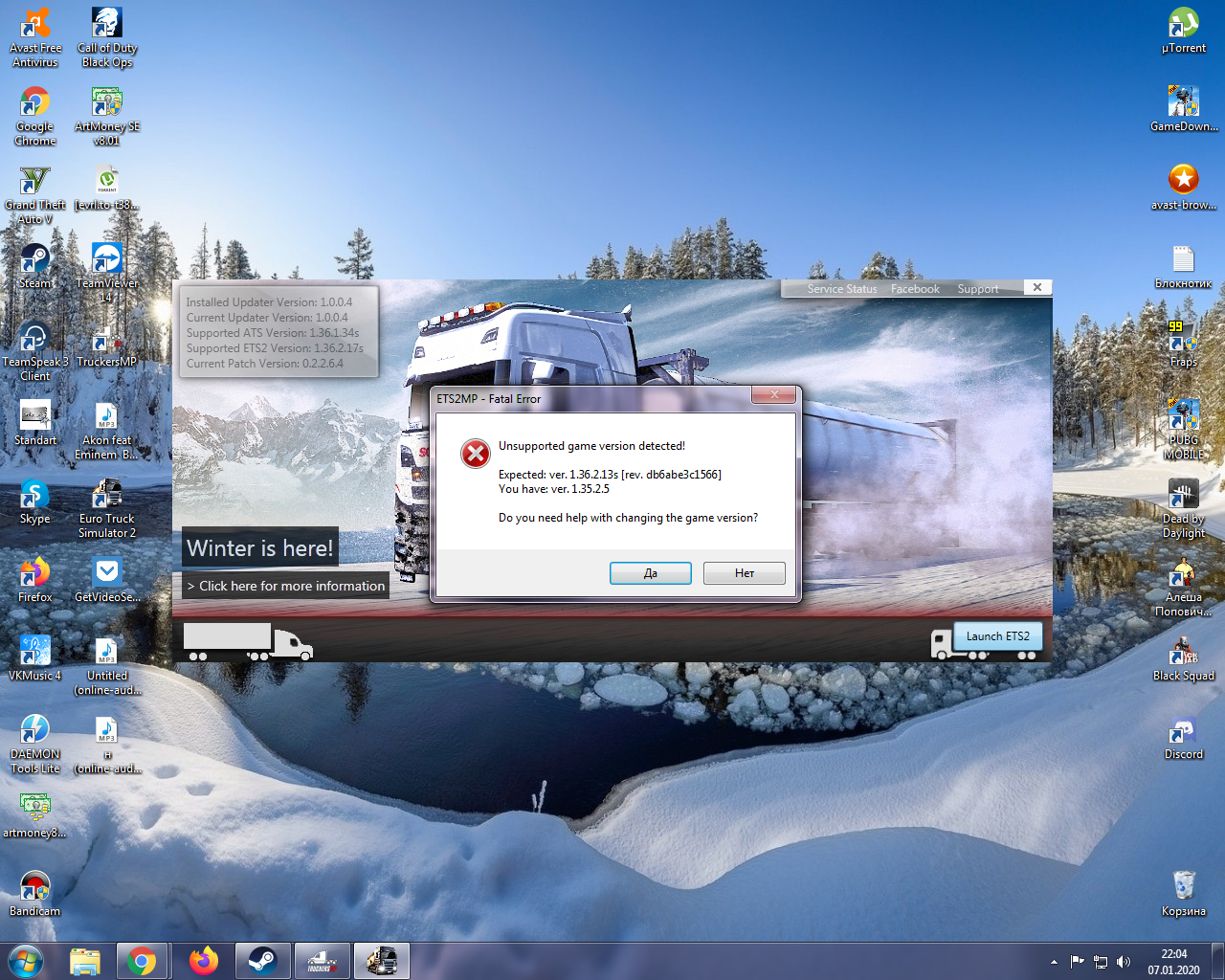Select the TeamSpeak 3 Client icon
This screenshot has width=1225, height=980.
(35, 352)
